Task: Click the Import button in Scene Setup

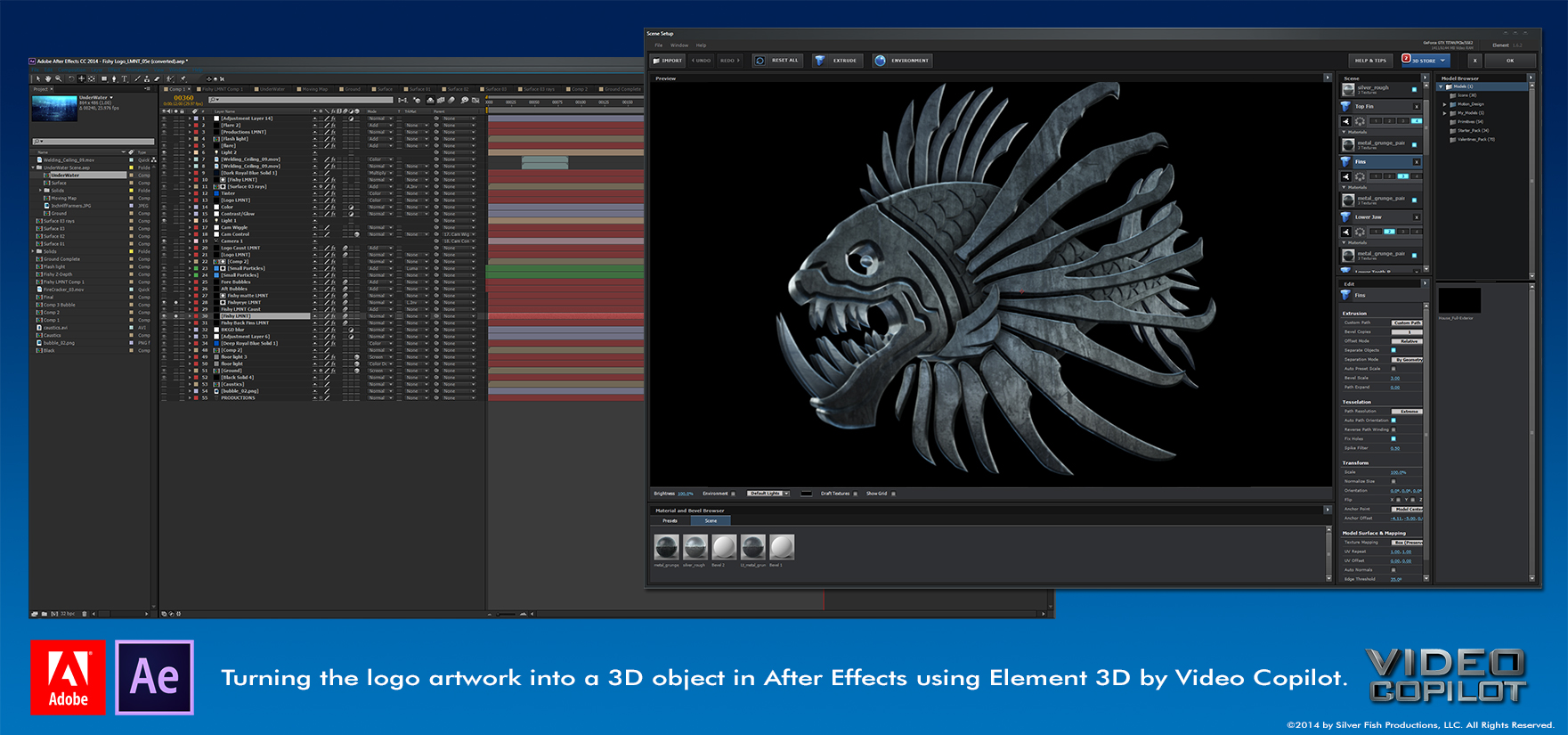Action: coord(668,61)
